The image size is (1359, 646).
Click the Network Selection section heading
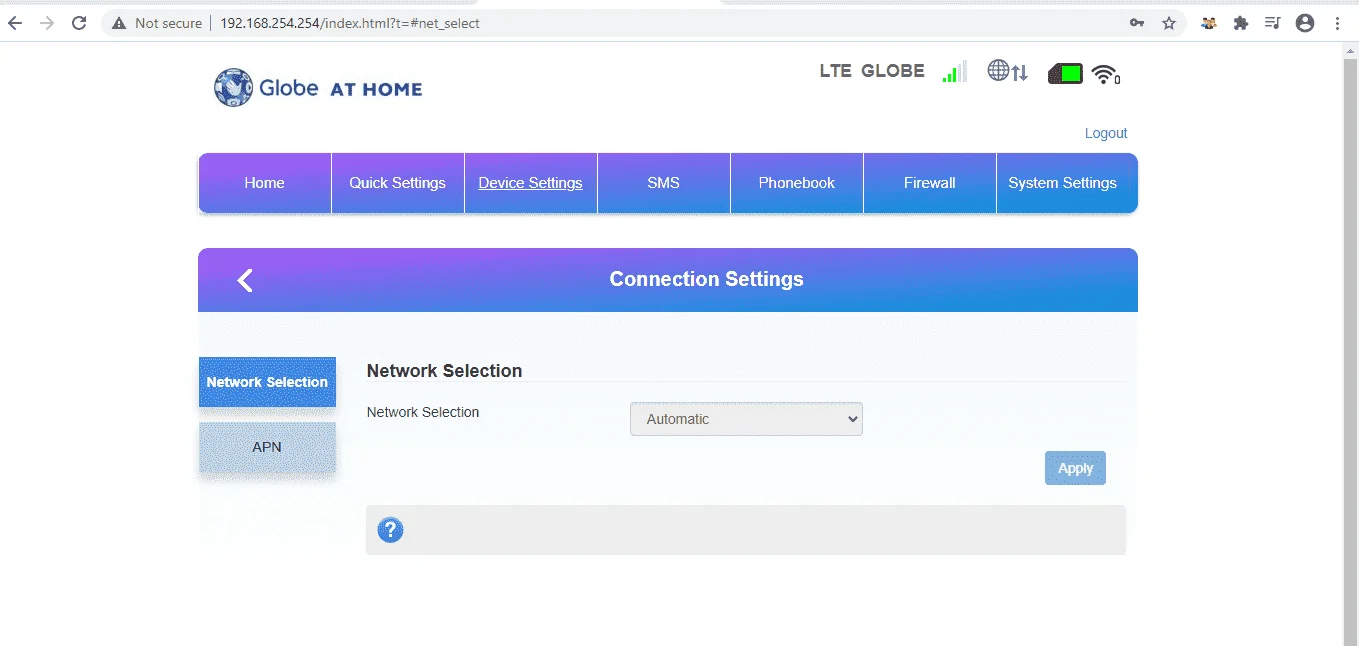(x=445, y=371)
